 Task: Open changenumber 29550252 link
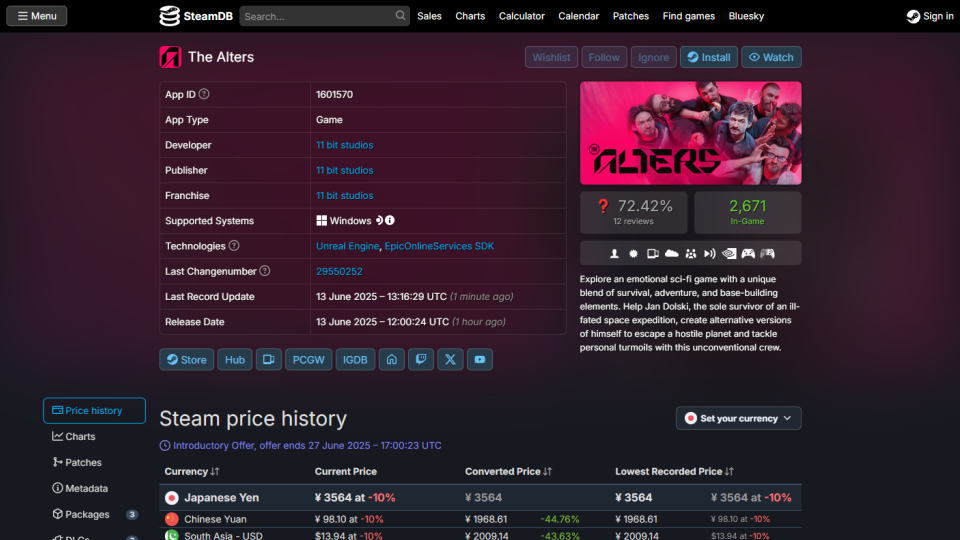339,271
